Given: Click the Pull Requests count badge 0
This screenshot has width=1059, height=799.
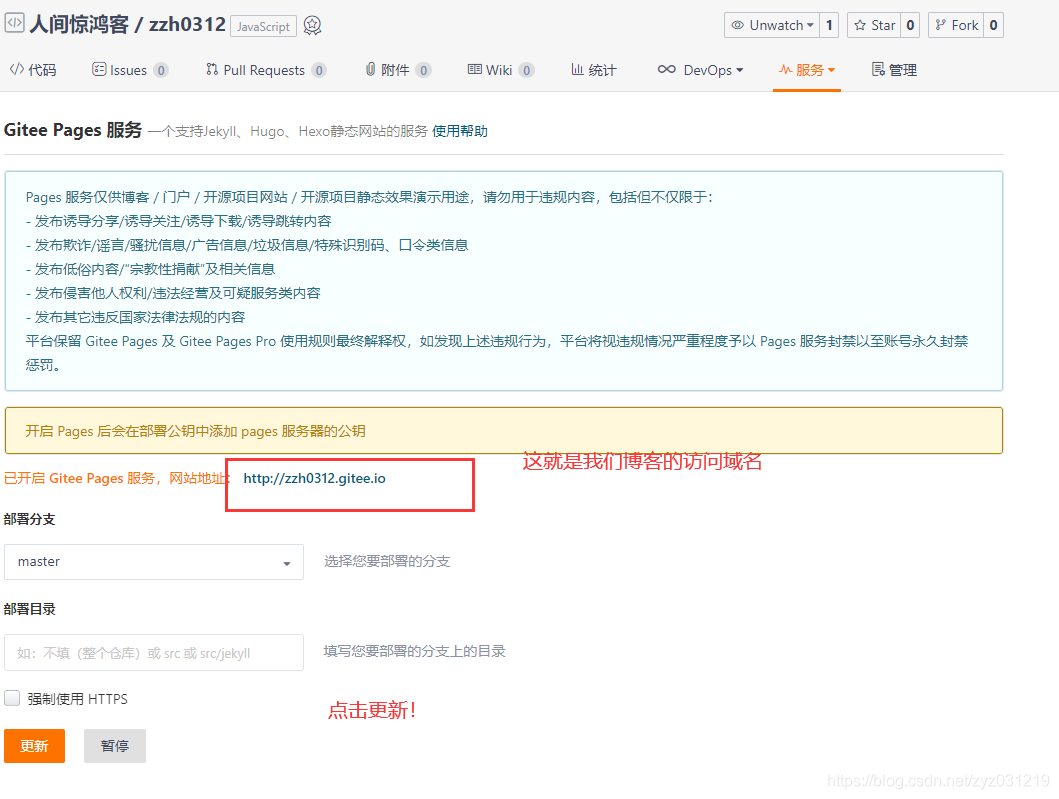Looking at the screenshot, I should (x=319, y=70).
